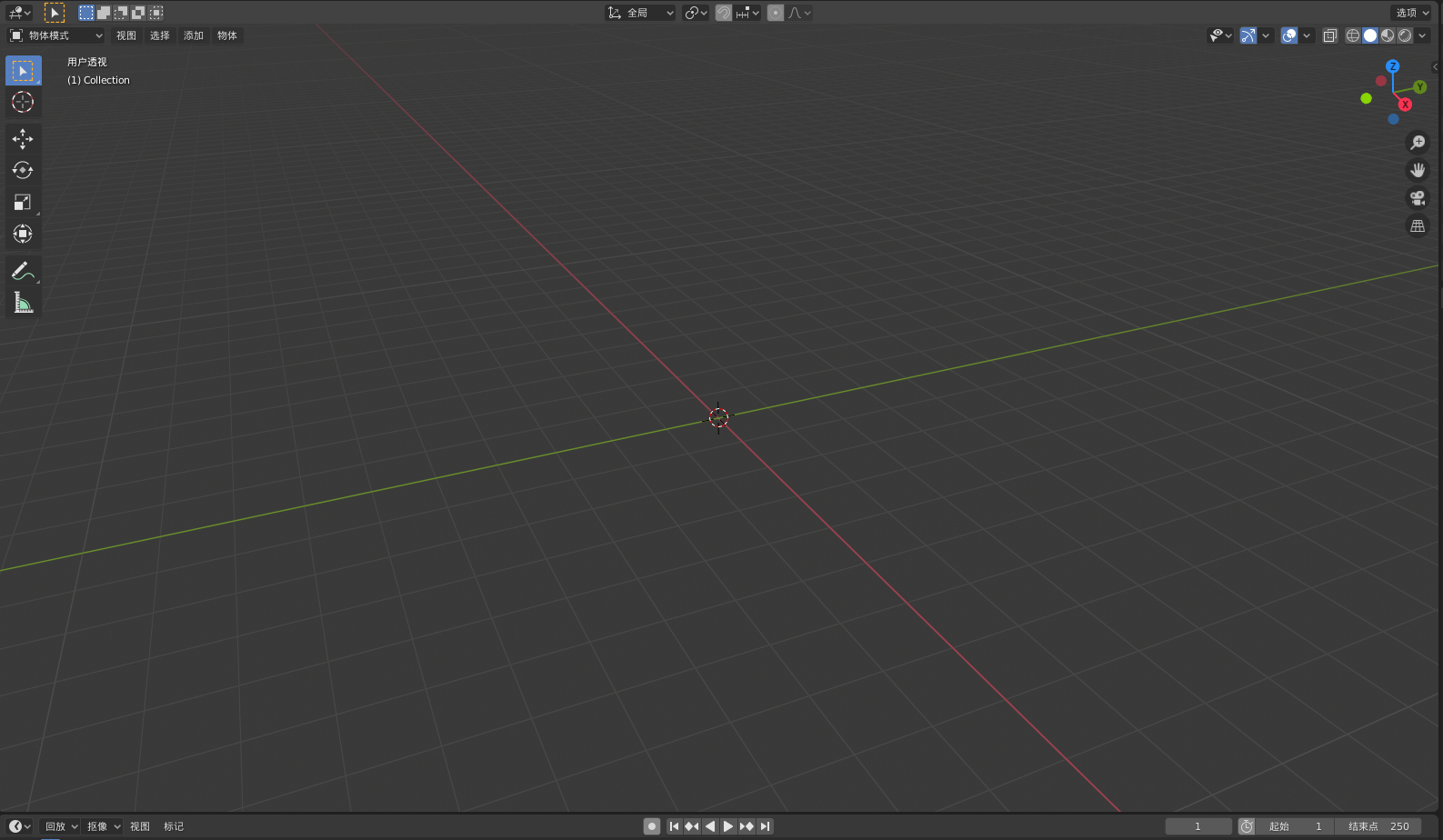The height and width of the screenshot is (840, 1443).
Task: Play animation forward
Action: tap(728, 826)
